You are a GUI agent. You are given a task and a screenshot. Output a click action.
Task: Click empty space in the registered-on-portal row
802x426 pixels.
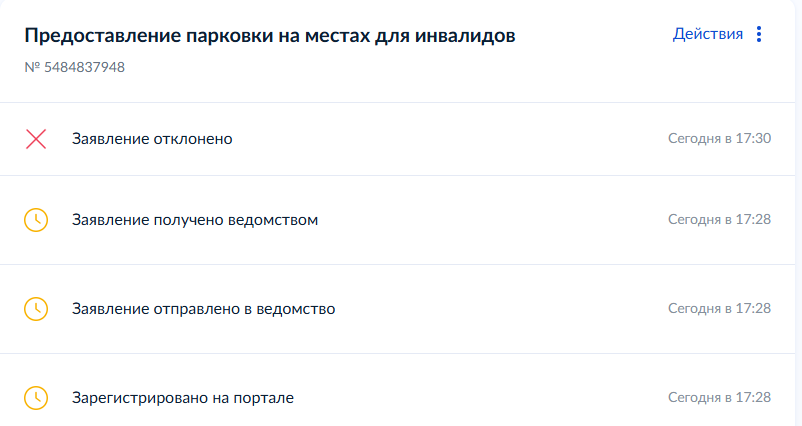(481, 398)
